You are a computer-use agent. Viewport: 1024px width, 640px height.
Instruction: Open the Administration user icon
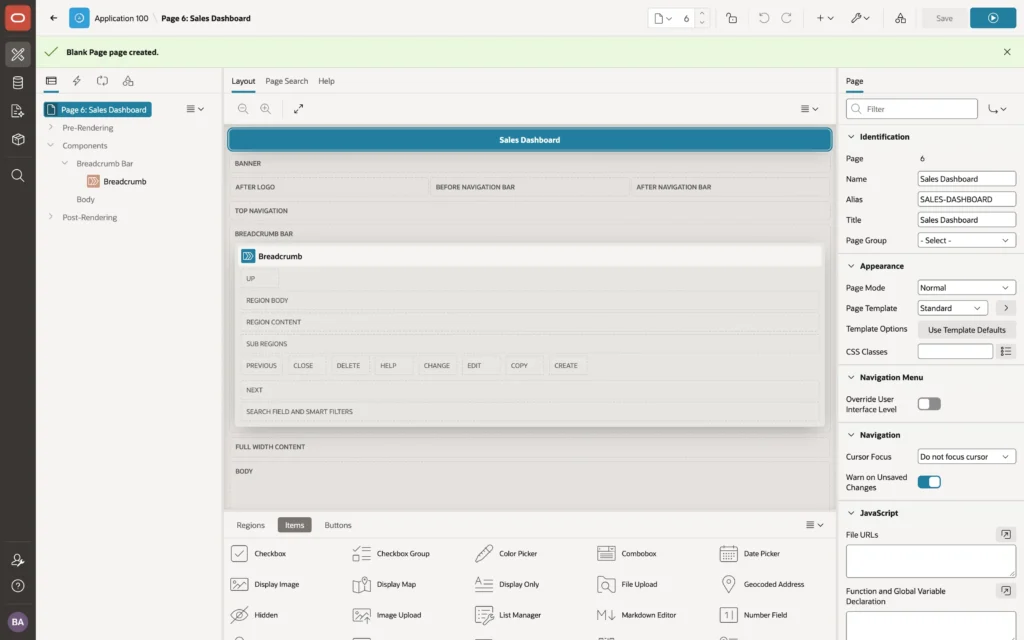(18, 560)
